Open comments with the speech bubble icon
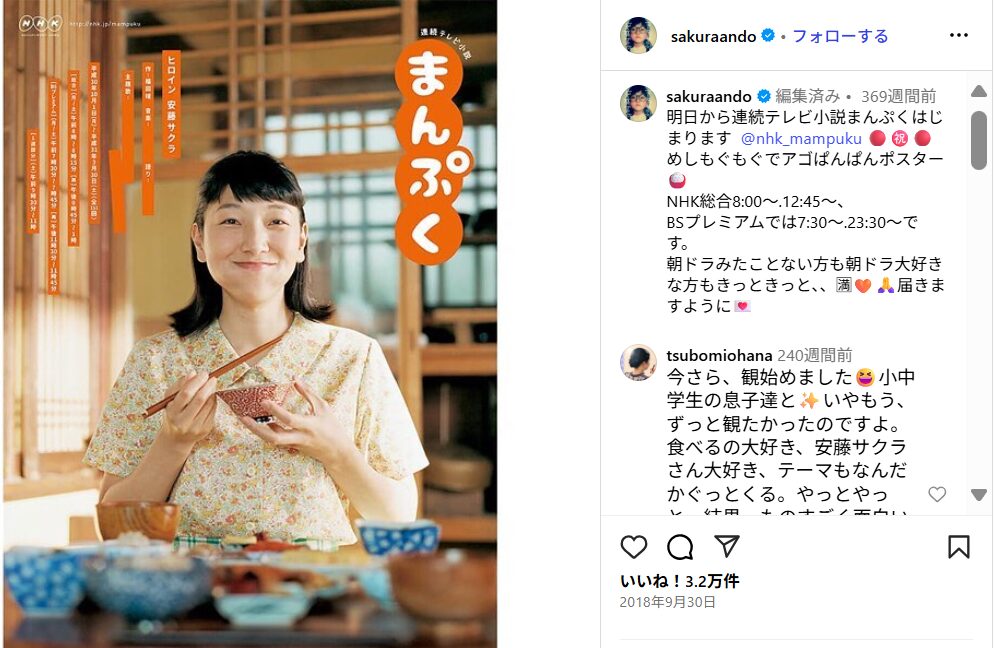Viewport: 994px width, 648px height. point(680,547)
